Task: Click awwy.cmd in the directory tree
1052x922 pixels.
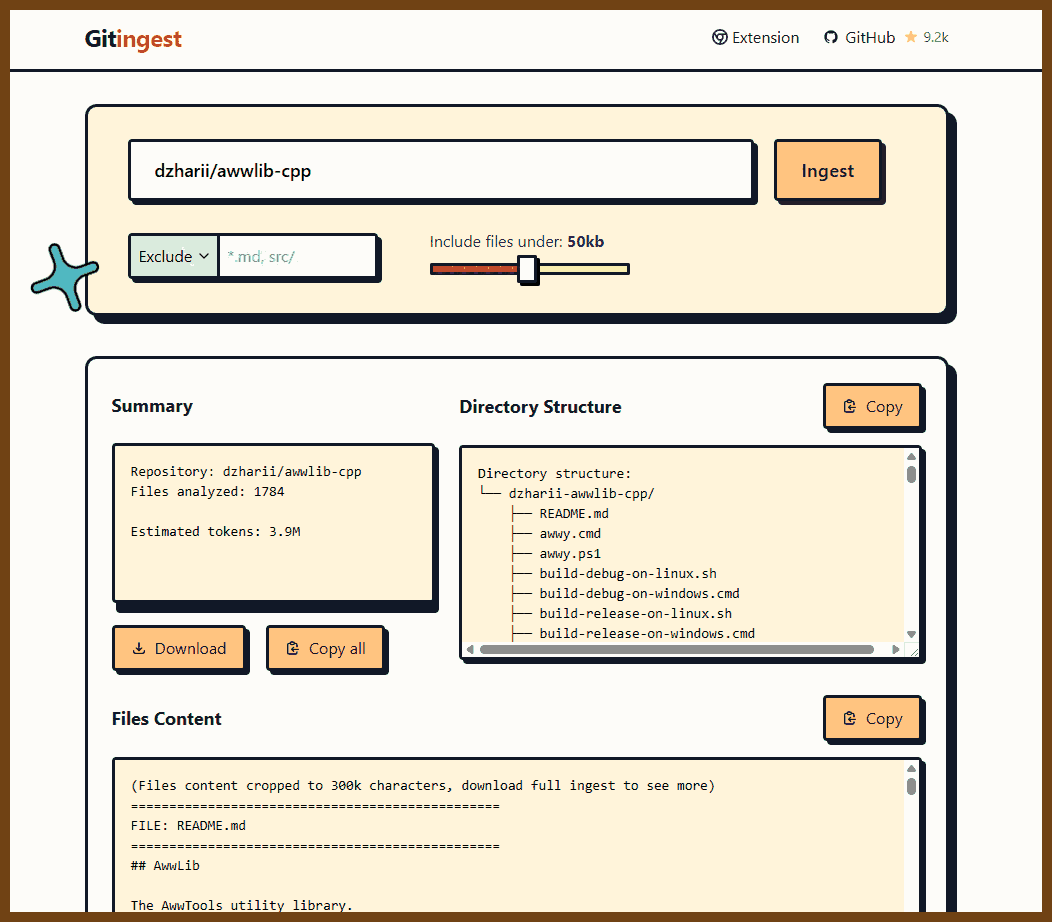Action: tap(570, 533)
